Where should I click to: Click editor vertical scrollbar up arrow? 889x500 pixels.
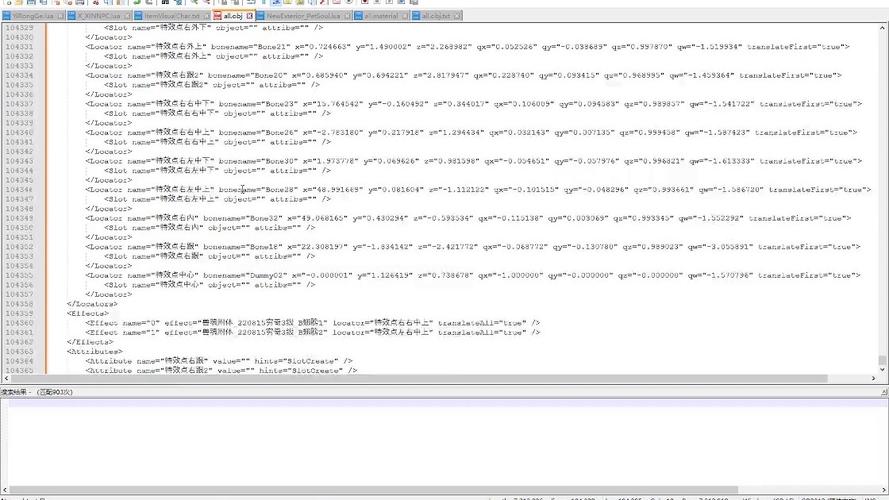click(x=883, y=30)
